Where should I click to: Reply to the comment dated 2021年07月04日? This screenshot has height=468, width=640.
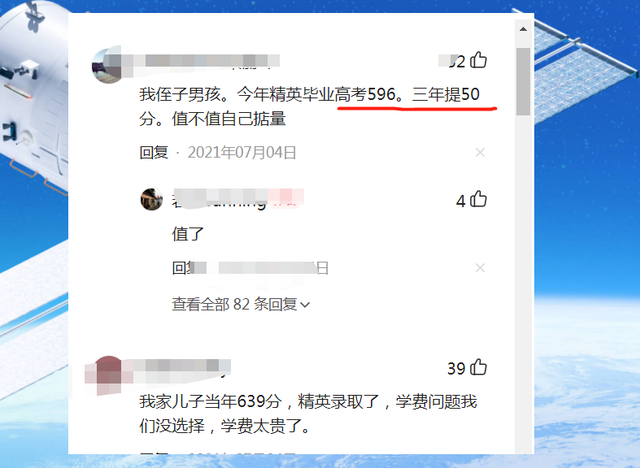154,153
